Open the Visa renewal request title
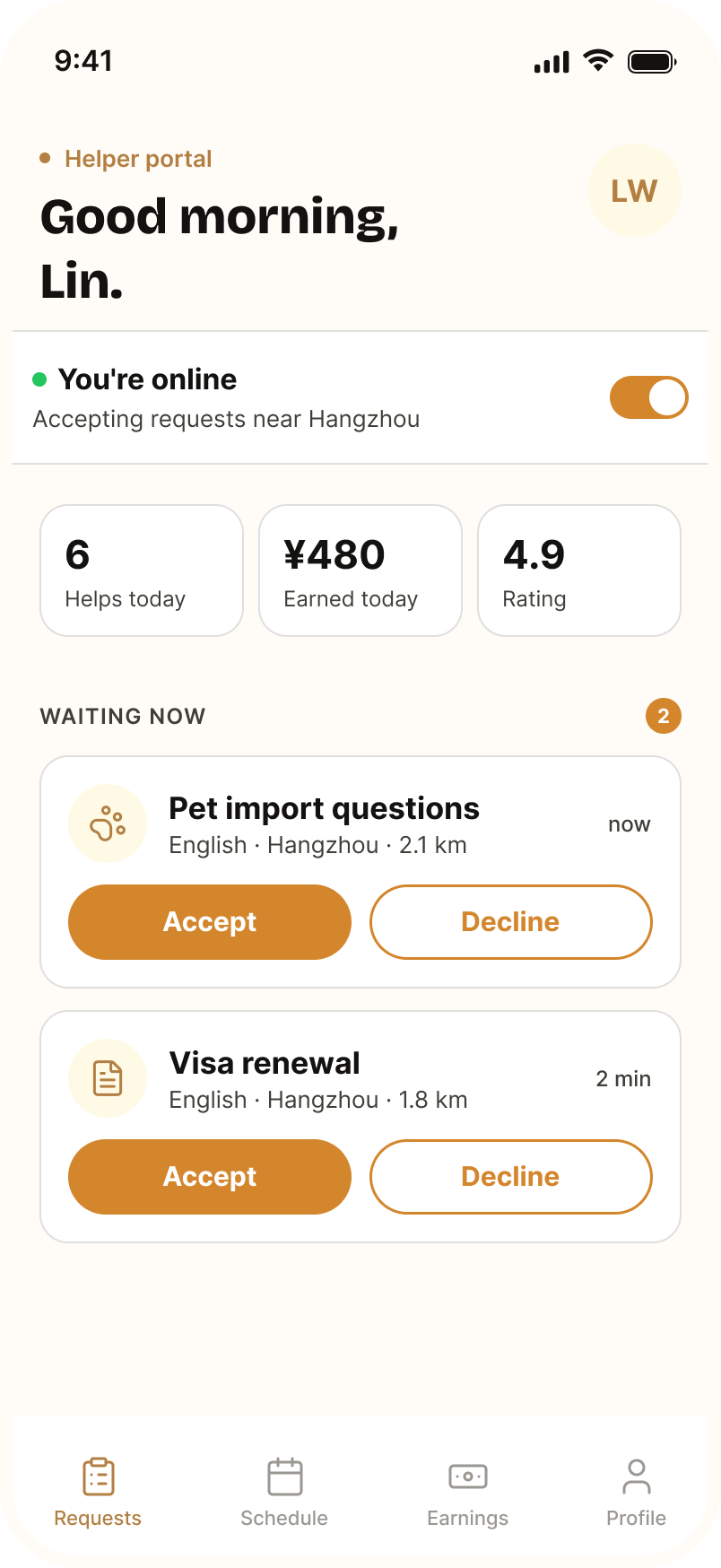 click(265, 1063)
